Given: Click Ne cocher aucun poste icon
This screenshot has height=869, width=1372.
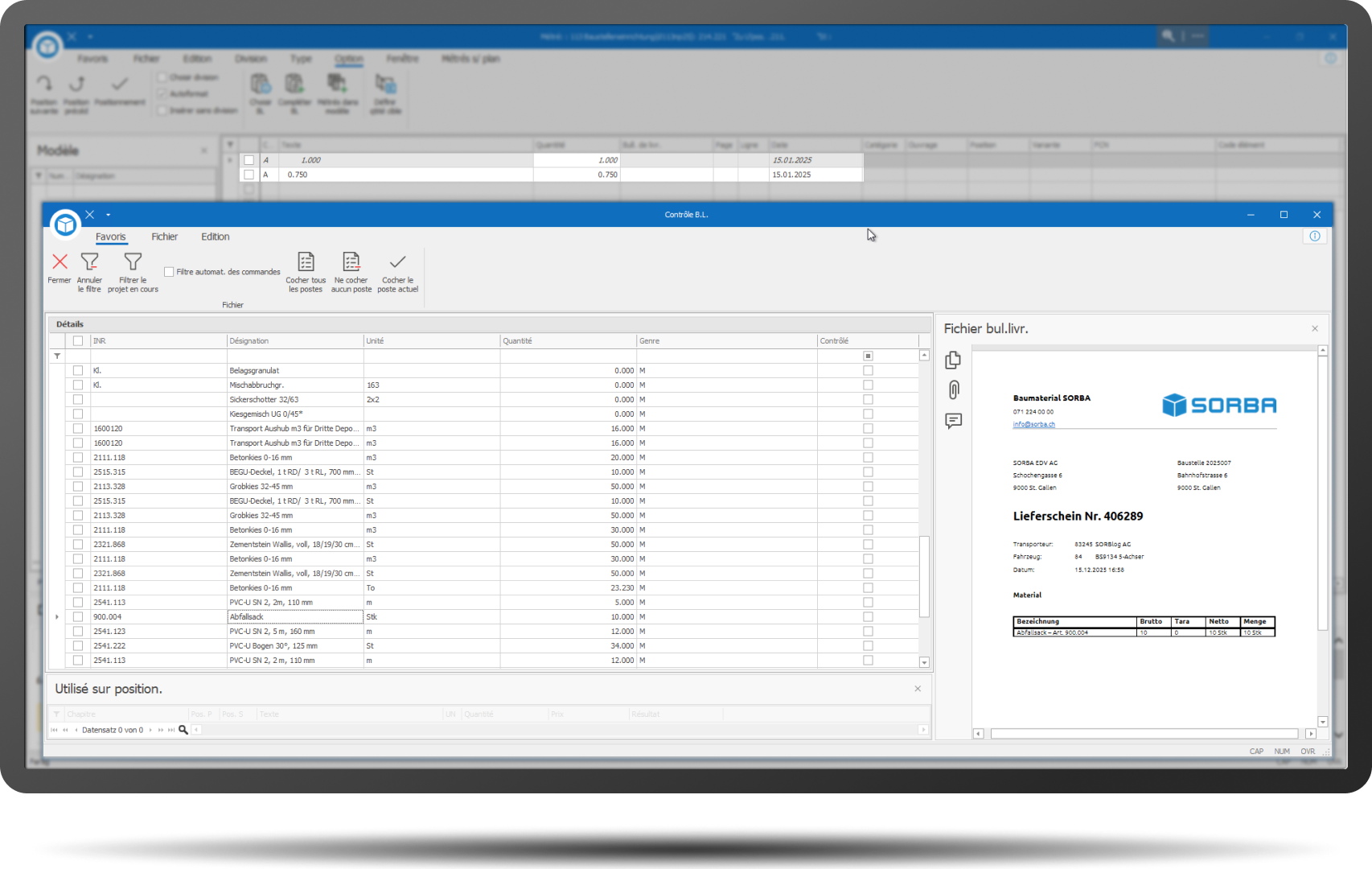Looking at the screenshot, I should (351, 262).
